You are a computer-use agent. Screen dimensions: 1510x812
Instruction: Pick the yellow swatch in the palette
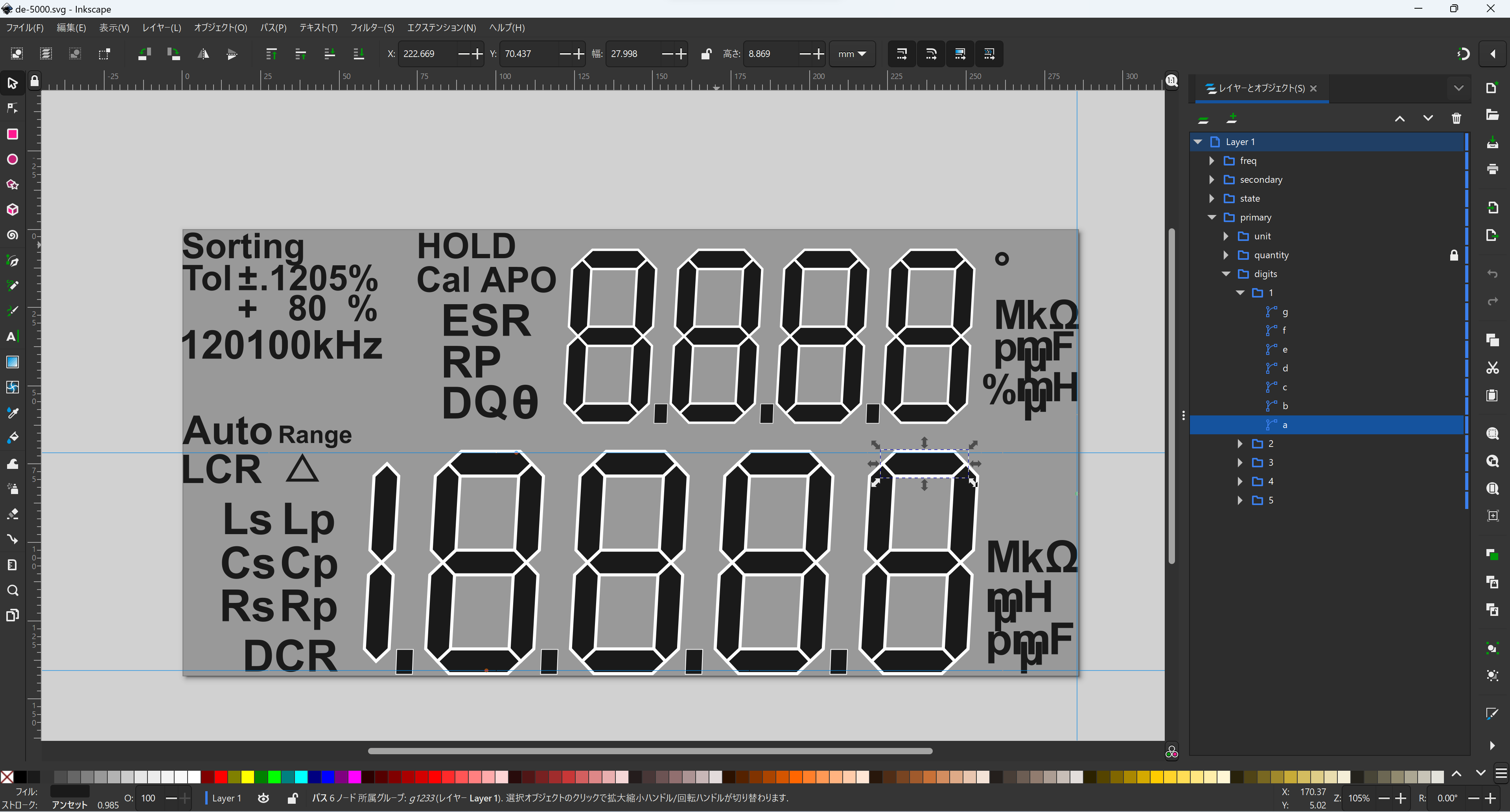[247, 777]
